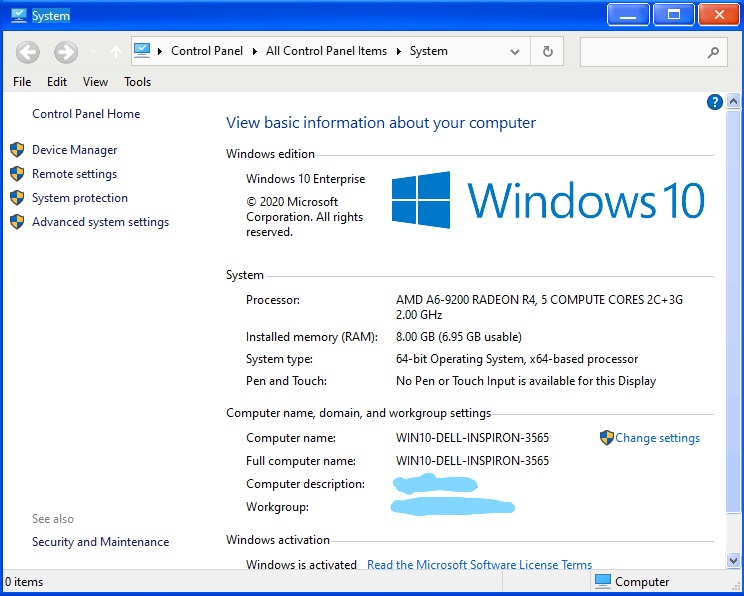Expand the chevron before System breadcrumb

[399, 51]
